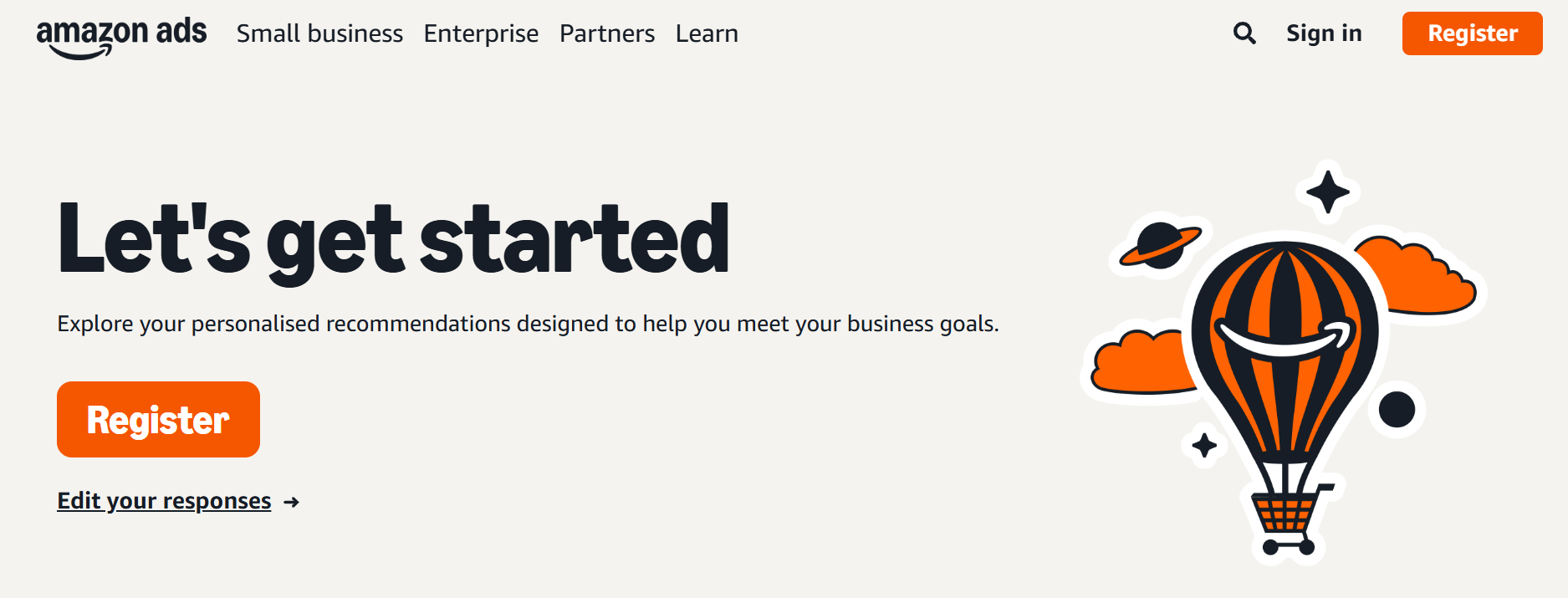The width and height of the screenshot is (1568, 598).
Task: Click the Let's get started heading
Action: 393,239
